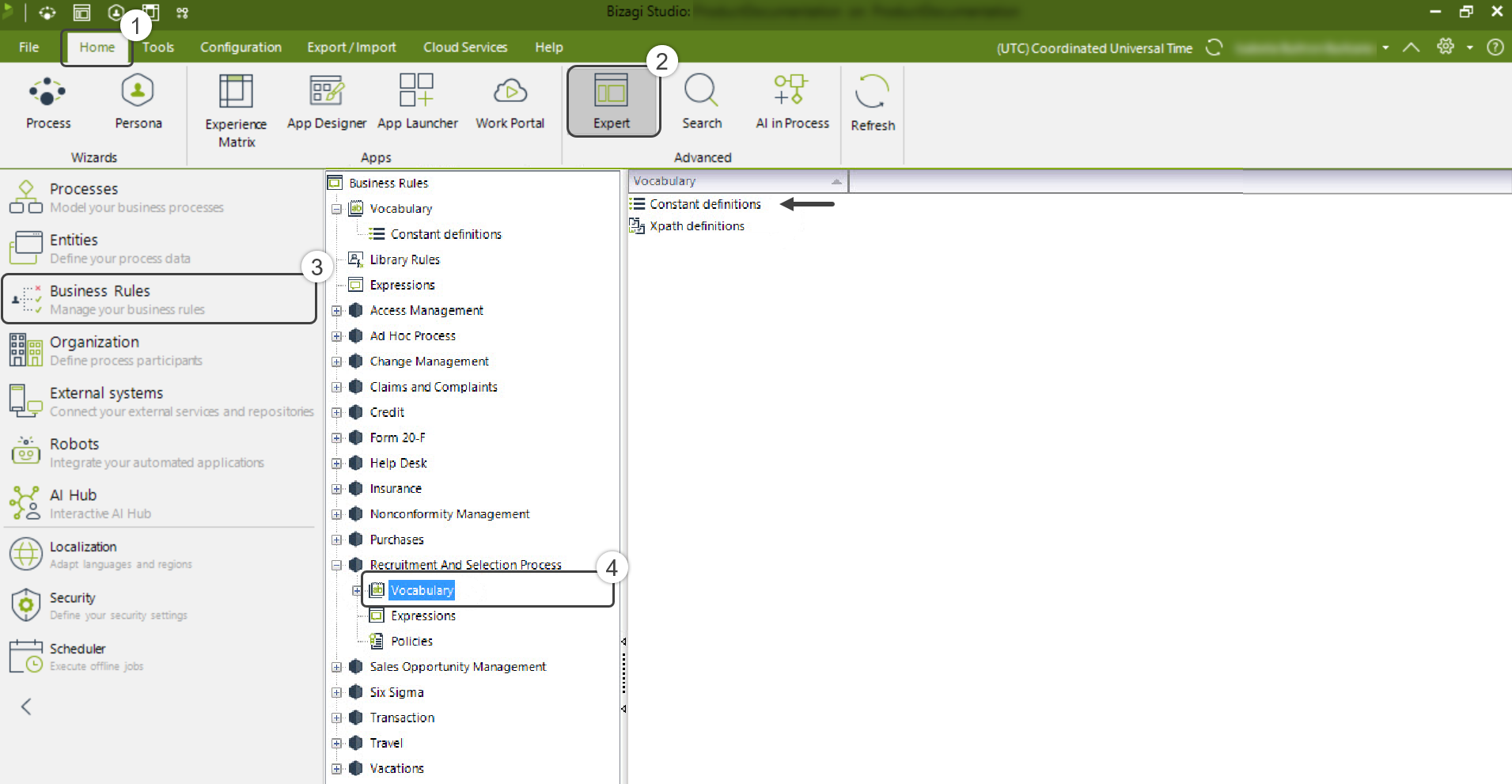Collapse Recruitment And Selection Process node
This screenshot has width=1512, height=784.
click(x=337, y=566)
